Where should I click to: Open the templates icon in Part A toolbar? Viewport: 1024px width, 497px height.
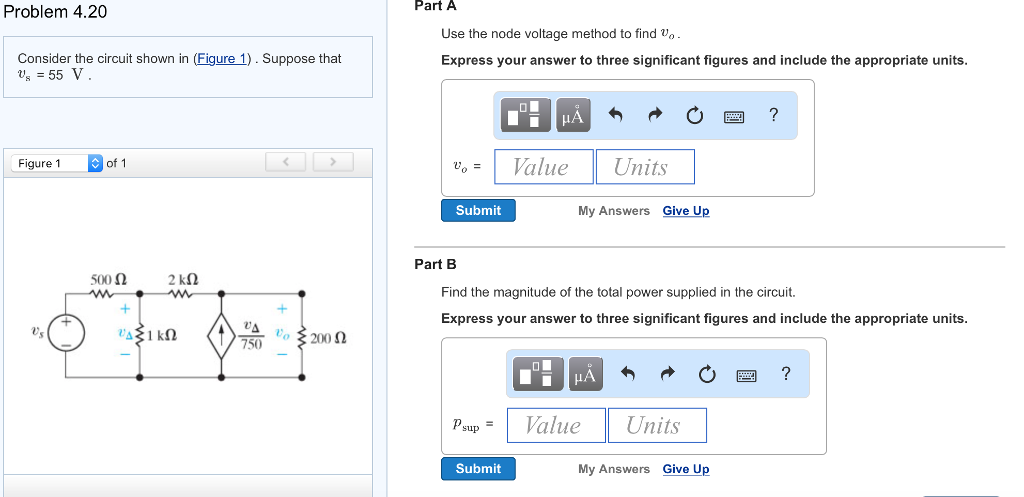(528, 115)
